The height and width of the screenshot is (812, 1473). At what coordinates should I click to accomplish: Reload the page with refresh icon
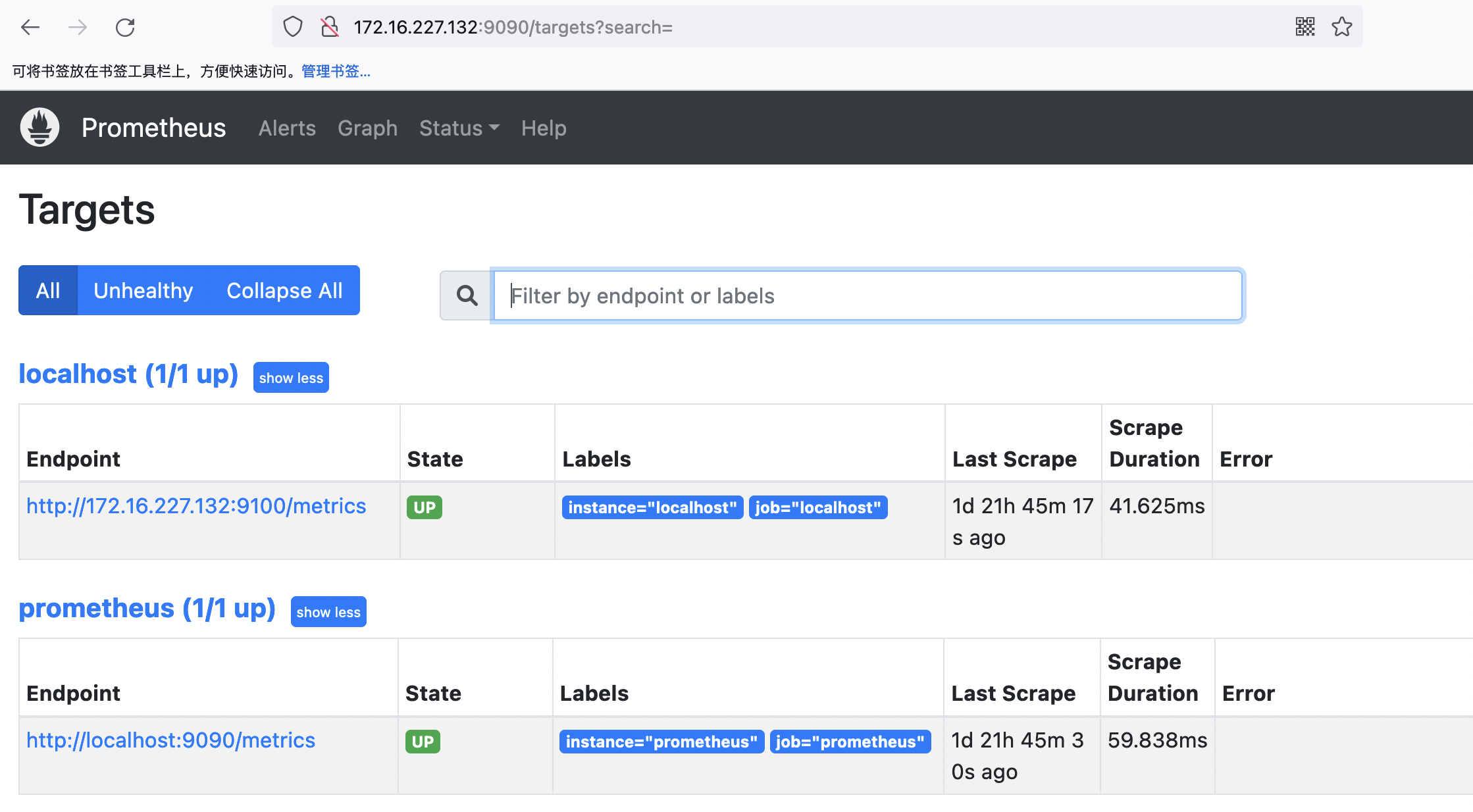[125, 27]
